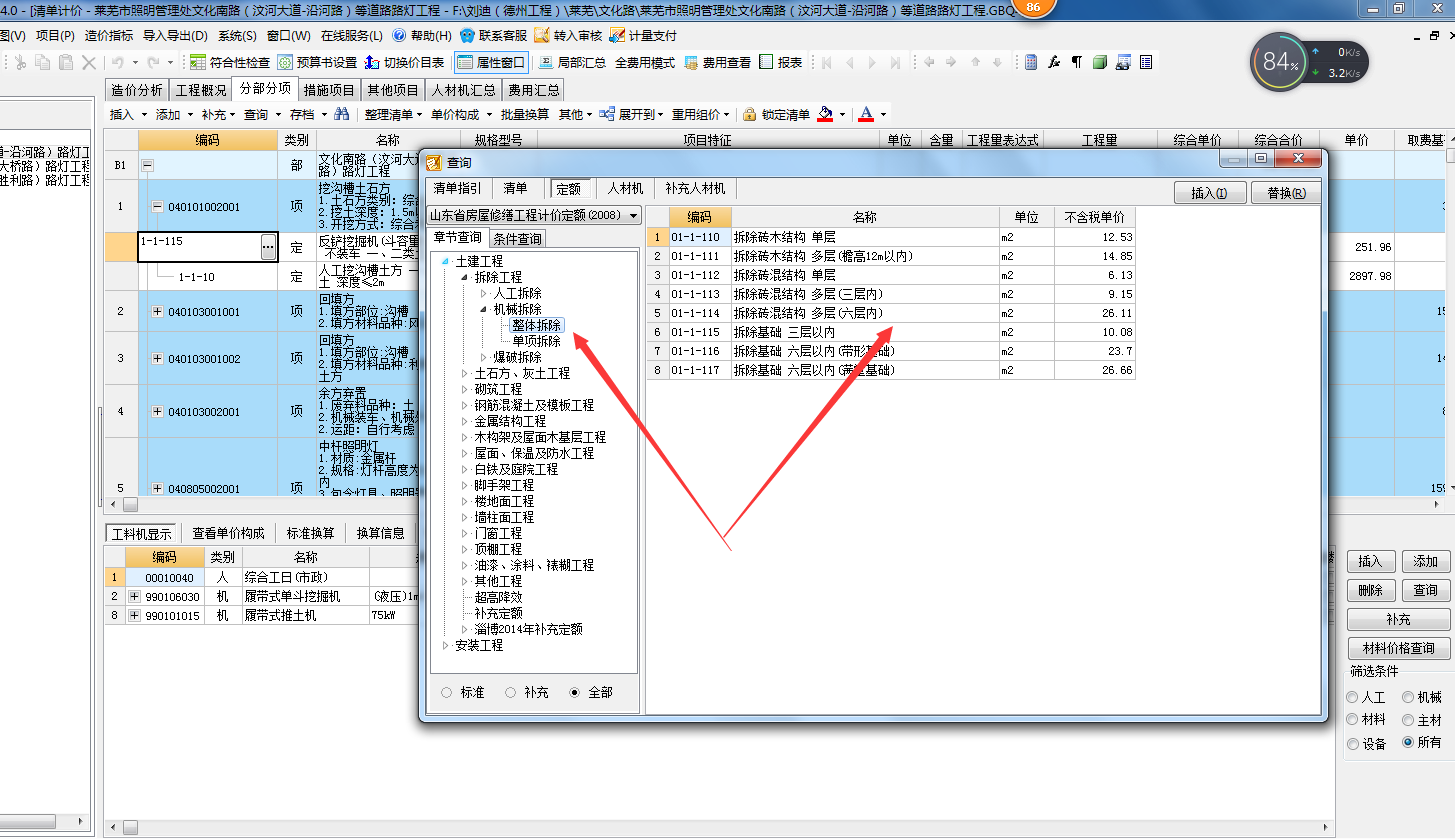Click the 插入(I) button in query dialog
This screenshot has width=1455, height=839.
[1210, 193]
